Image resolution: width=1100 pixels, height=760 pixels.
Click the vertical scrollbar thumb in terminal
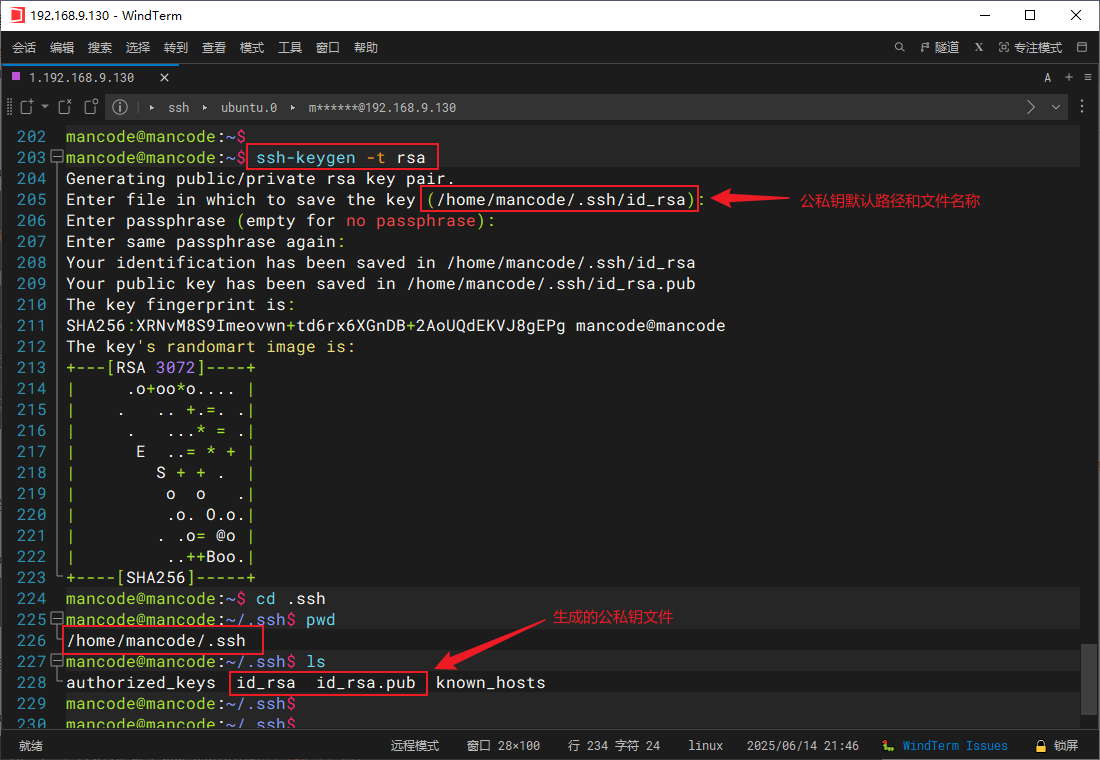pyautogui.click(x=1089, y=680)
